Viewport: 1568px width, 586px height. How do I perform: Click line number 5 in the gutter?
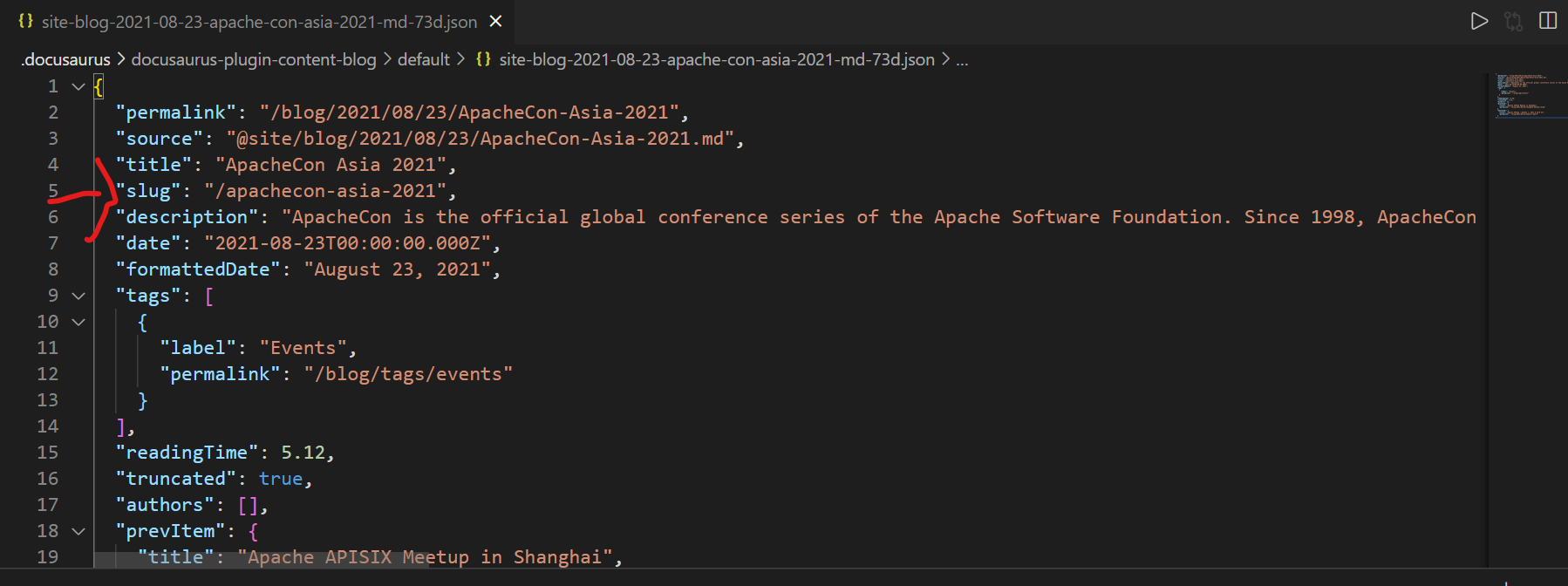[52, 190]
